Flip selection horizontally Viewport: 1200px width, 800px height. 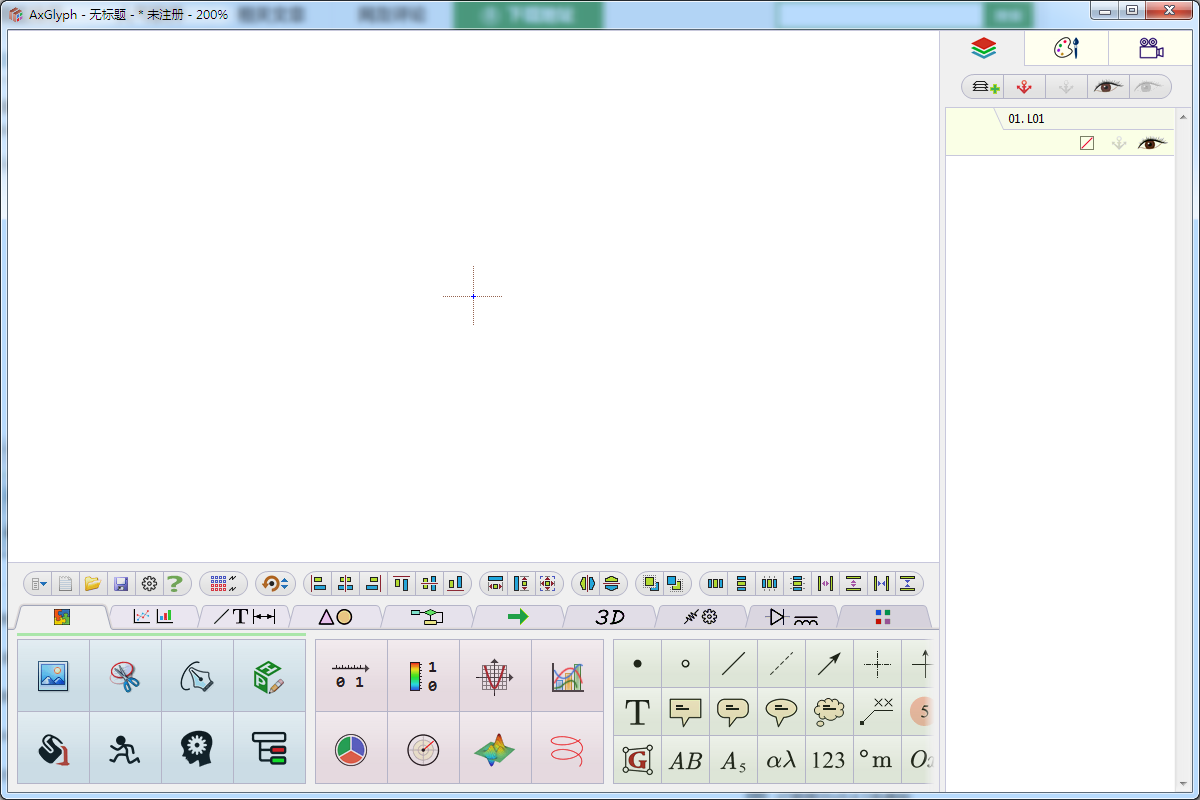pos(587,583)
